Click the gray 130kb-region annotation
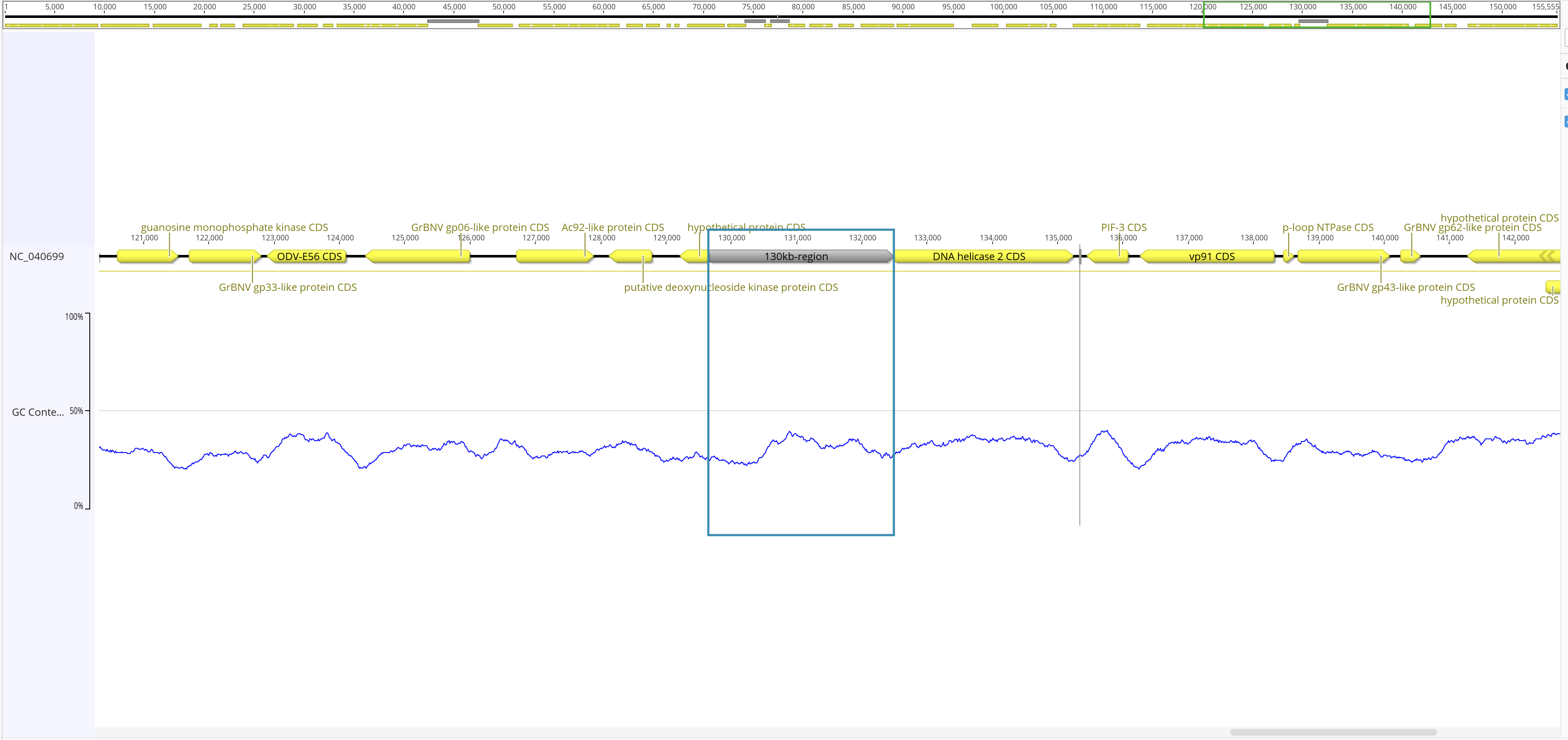Image resolution: width=1568 pixels, height=740 pixels. (796, 256)
